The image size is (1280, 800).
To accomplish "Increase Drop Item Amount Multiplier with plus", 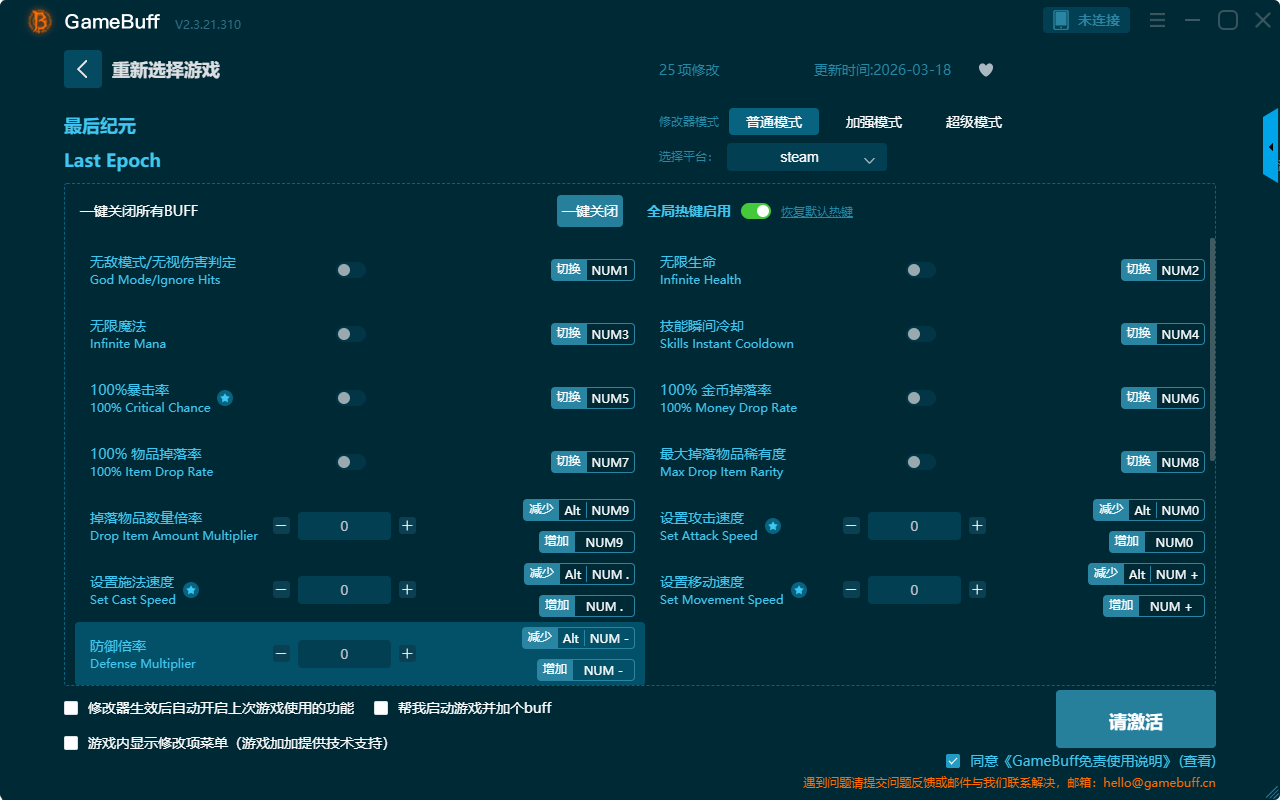I will click(x=407, y=526).
